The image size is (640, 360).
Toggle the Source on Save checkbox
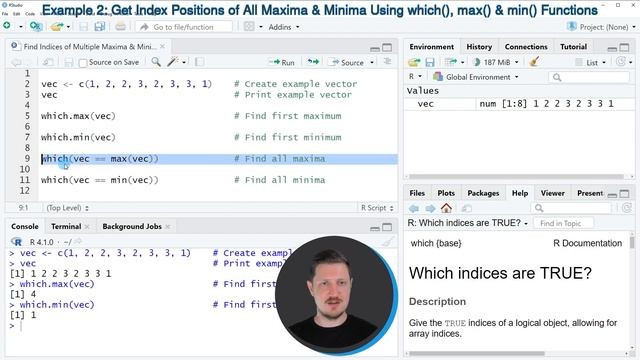[x=83, y=63]
